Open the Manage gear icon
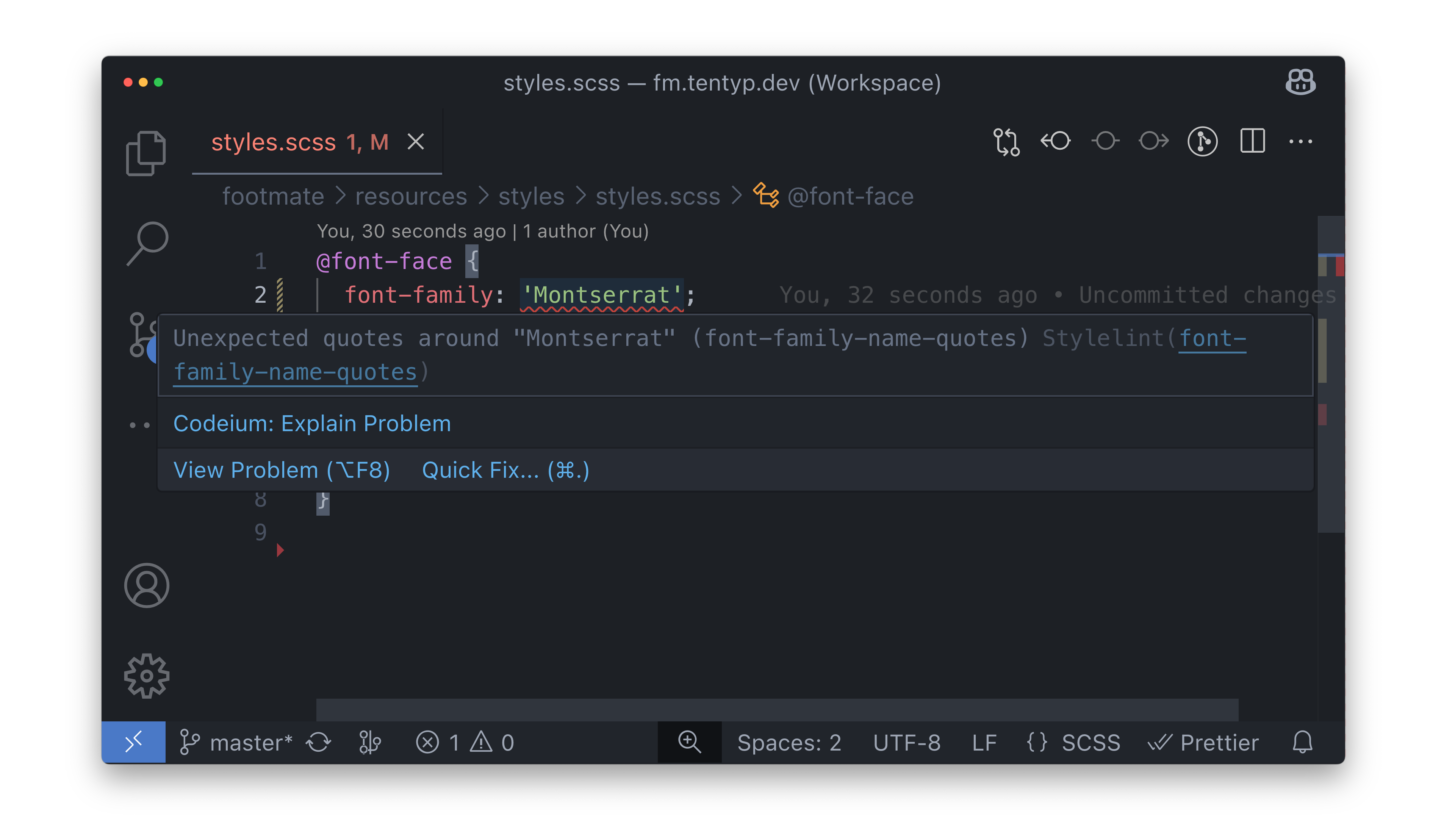This screenshot has width=1455, height=818. tap(147, 677)
